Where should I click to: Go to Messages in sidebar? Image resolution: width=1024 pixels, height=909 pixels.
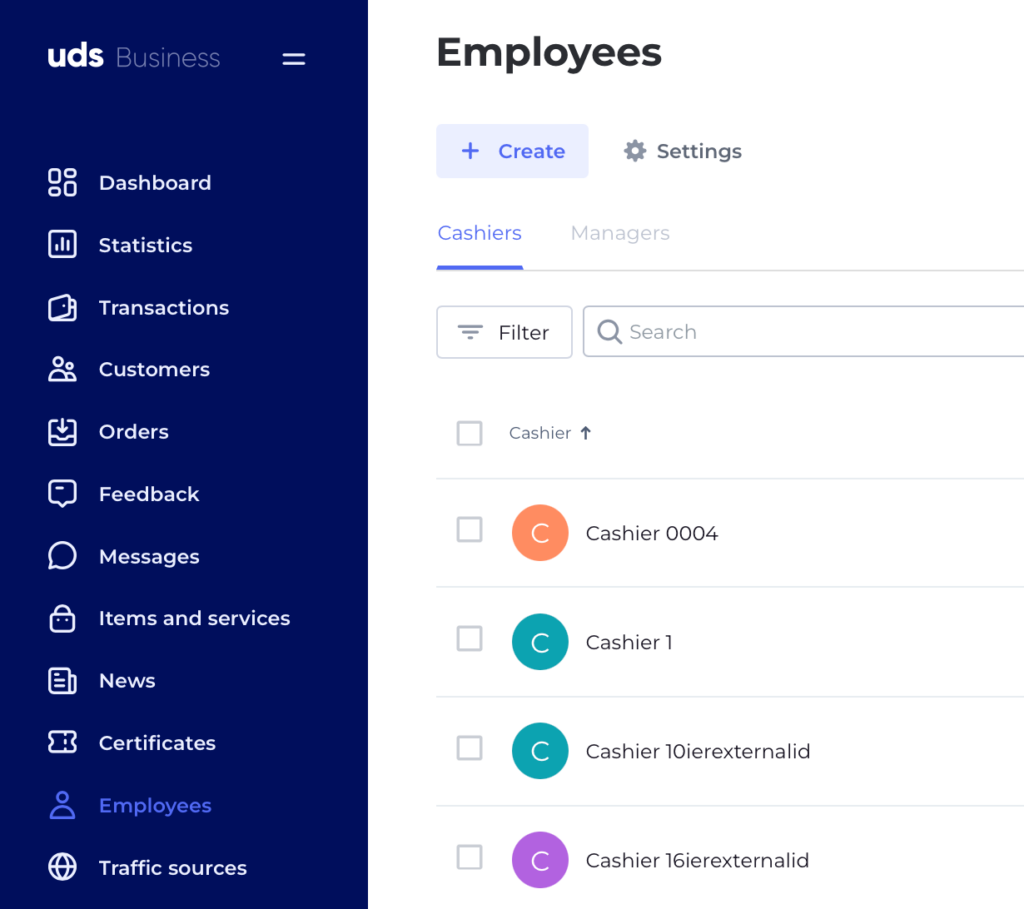pyautogui.click(x=149, y=556)
